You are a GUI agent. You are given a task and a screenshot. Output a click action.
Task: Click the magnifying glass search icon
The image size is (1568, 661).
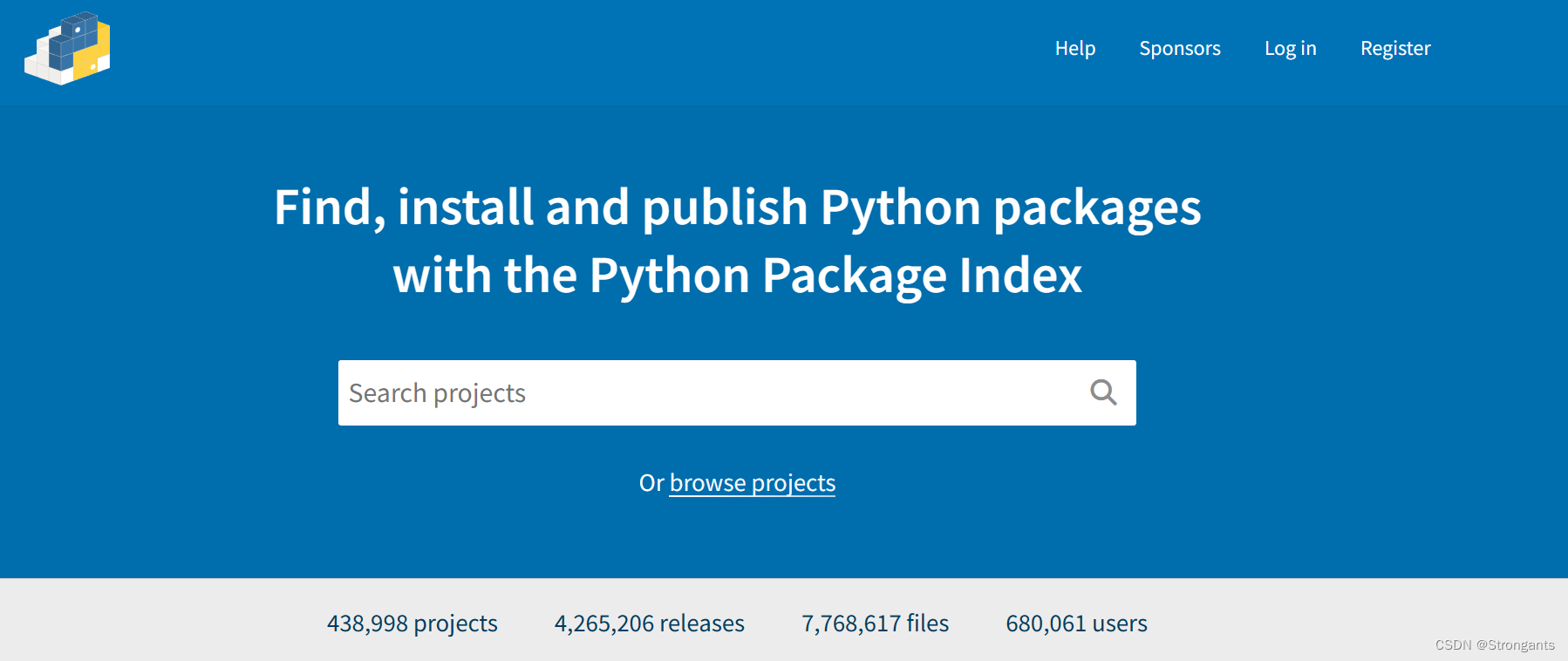coord(1103,392)
